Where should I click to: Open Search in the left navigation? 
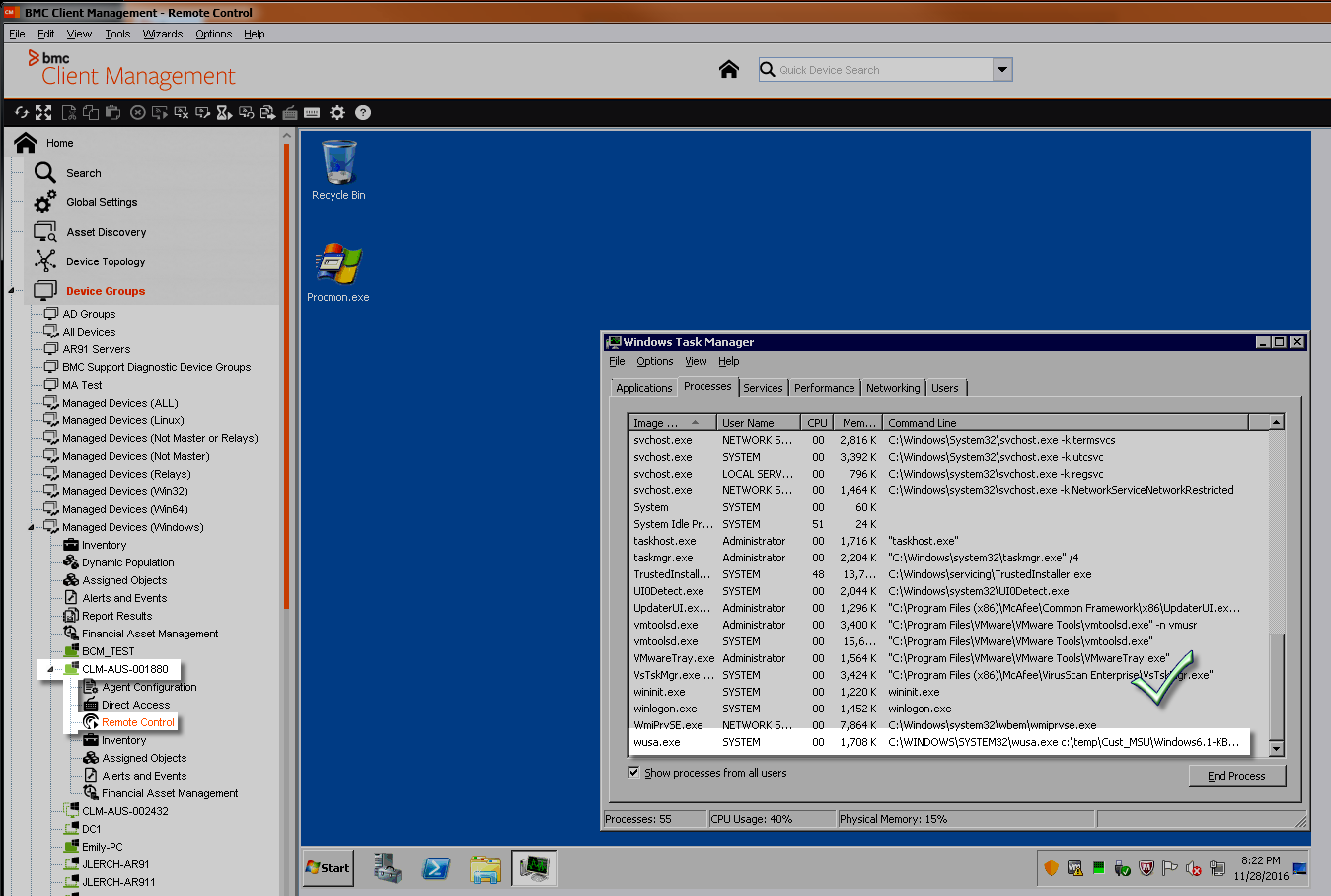[x=84, y=173]
